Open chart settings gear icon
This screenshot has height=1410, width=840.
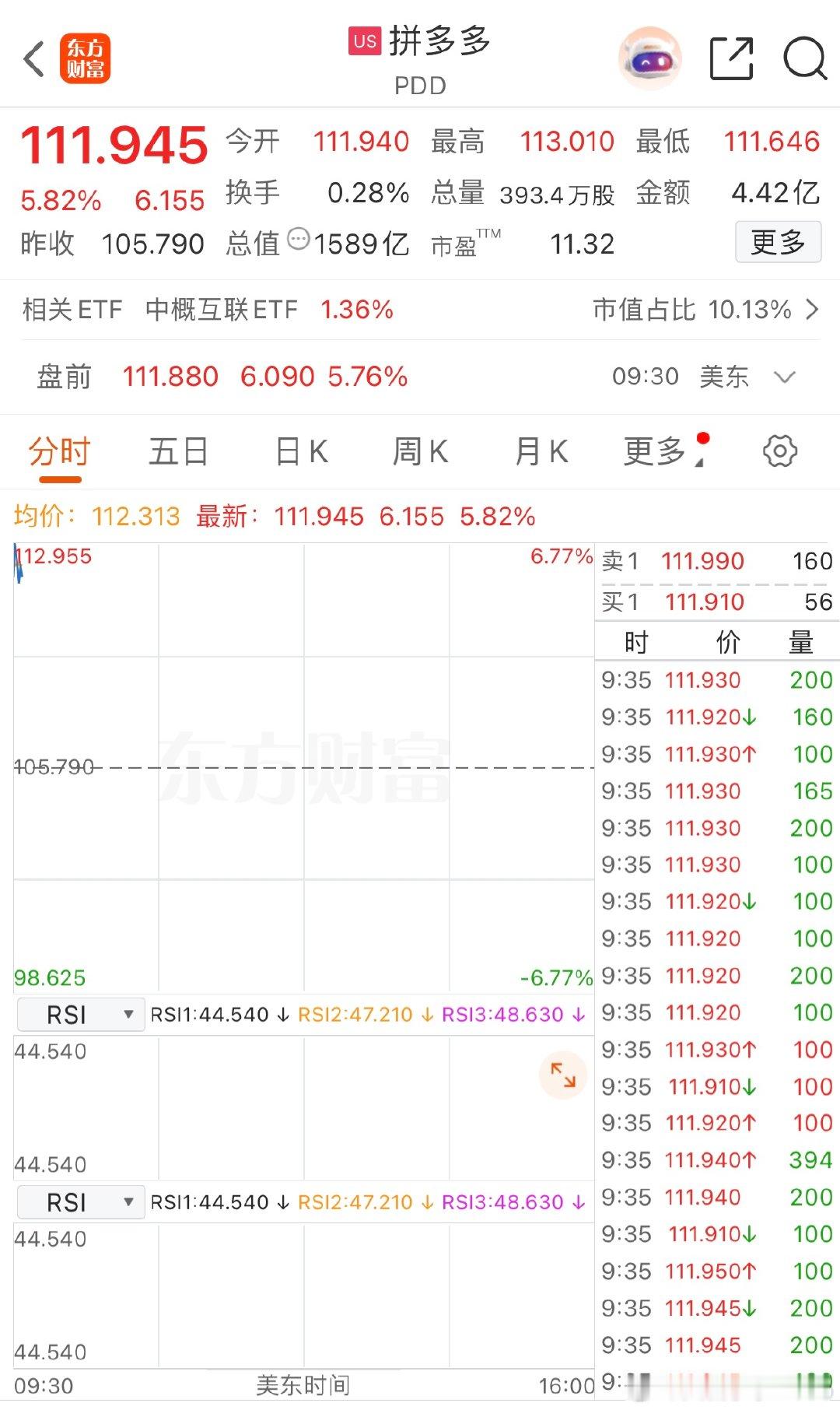[x=780, y=451]
